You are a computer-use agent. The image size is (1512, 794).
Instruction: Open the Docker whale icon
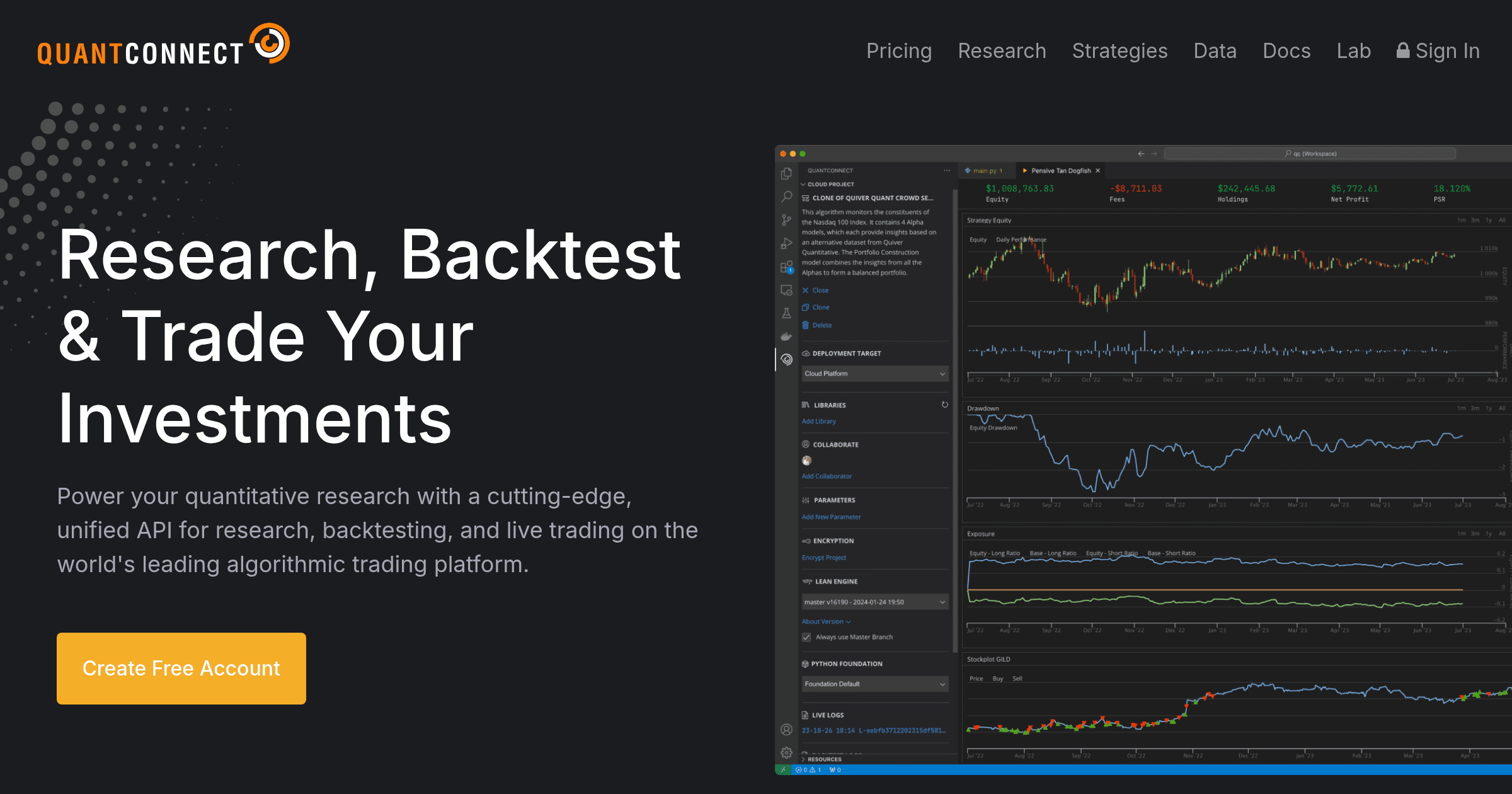pos(786,336)
